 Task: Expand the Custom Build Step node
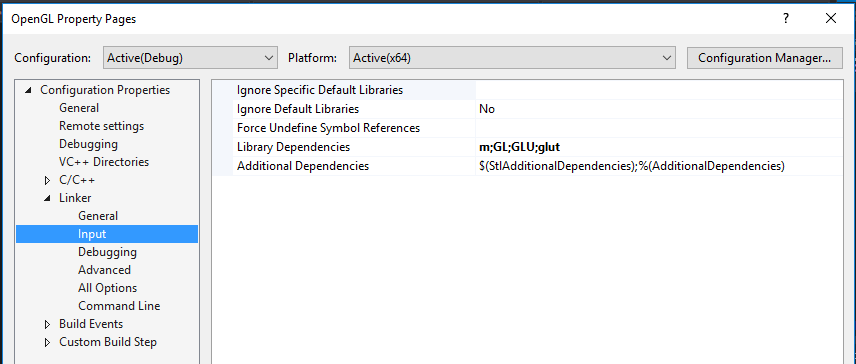47,343
